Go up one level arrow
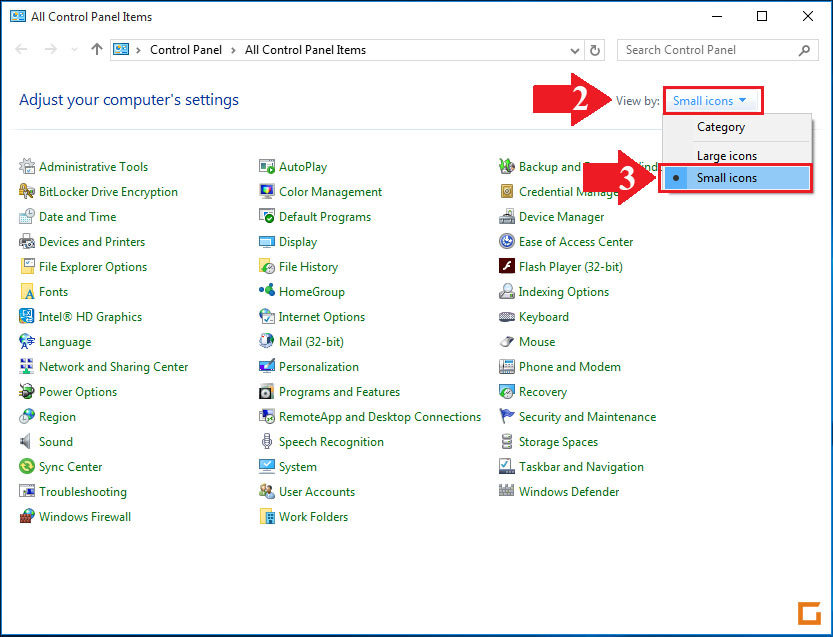 click(97, 49)
